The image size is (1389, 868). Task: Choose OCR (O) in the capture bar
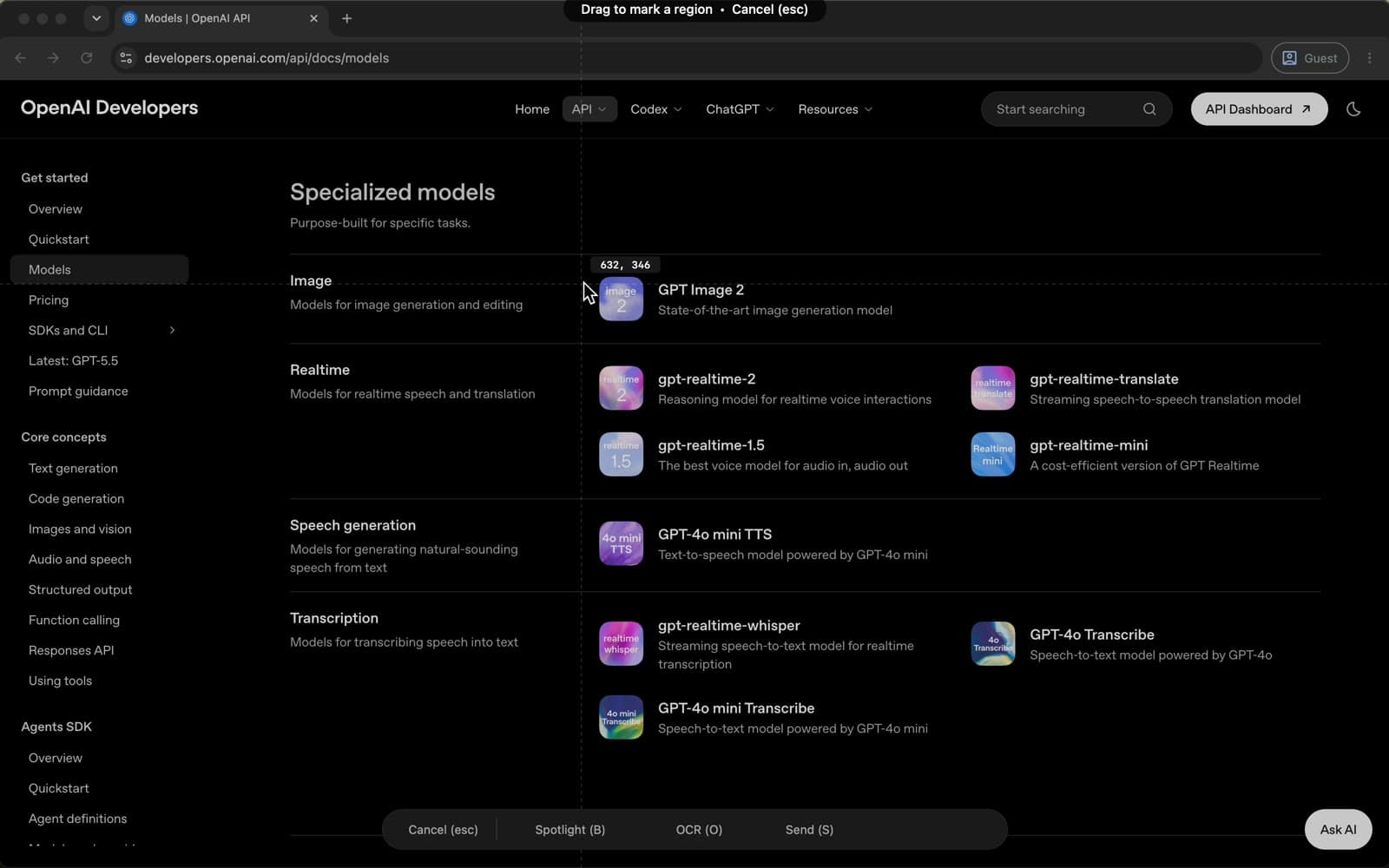699,830
